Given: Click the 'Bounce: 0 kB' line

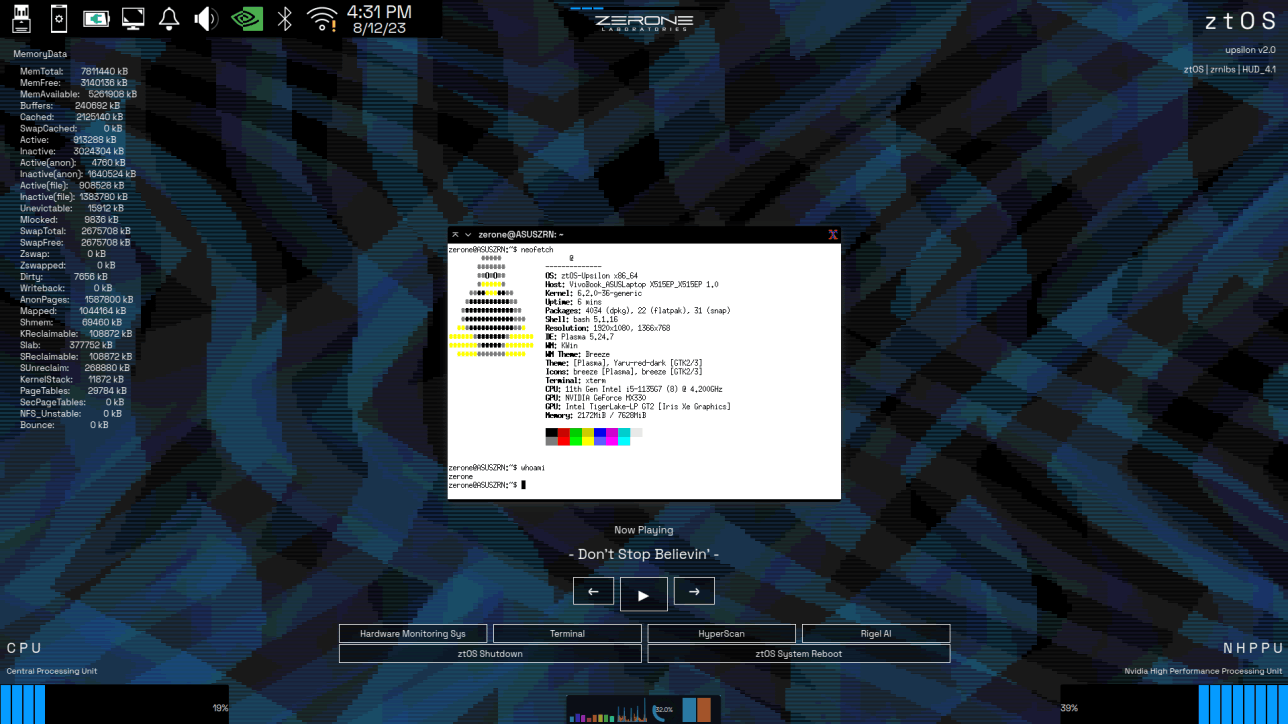Looking at the screenshot, I should [x=64, y=425].
